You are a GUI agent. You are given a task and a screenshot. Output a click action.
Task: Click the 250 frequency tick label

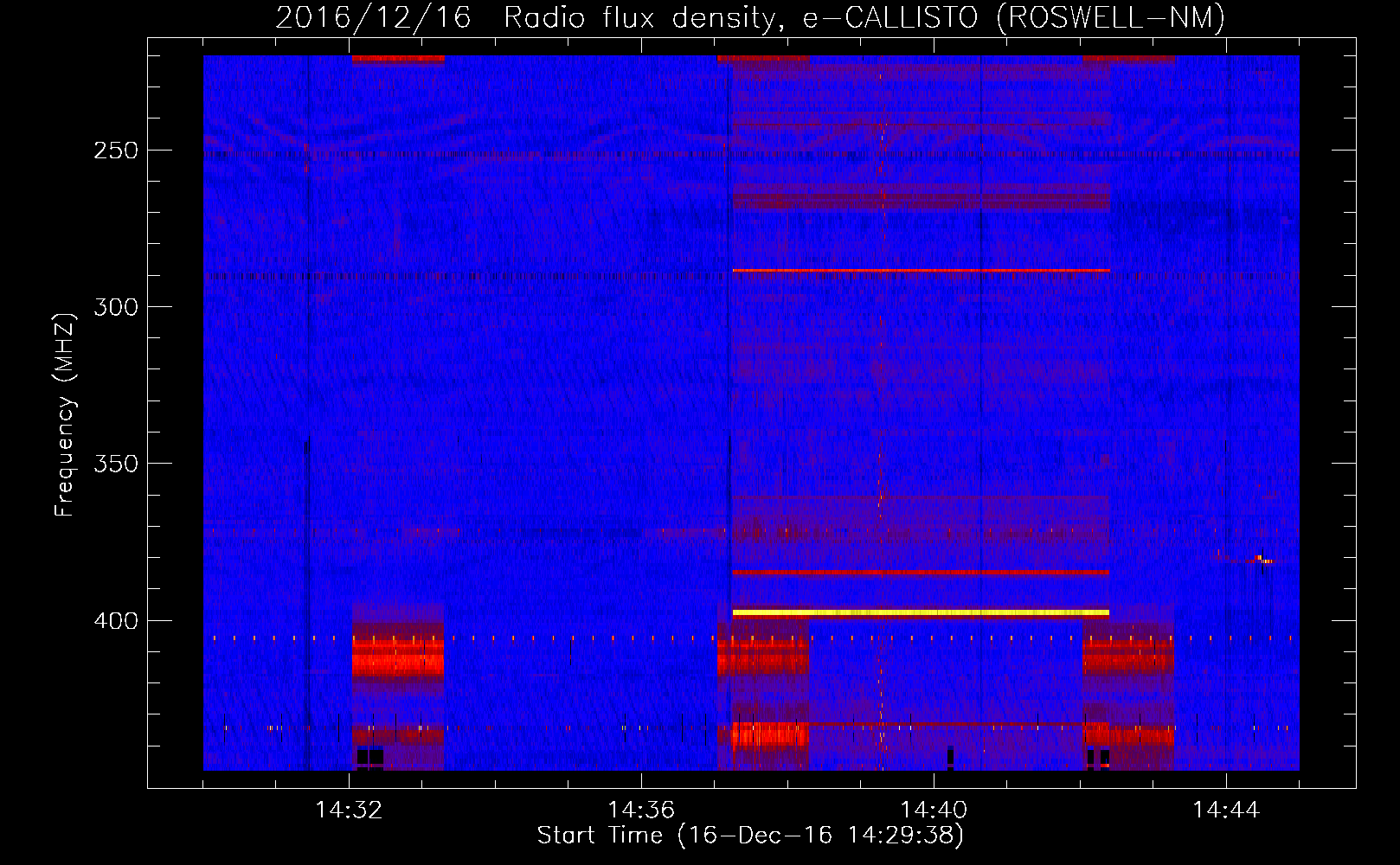point(116,151)
